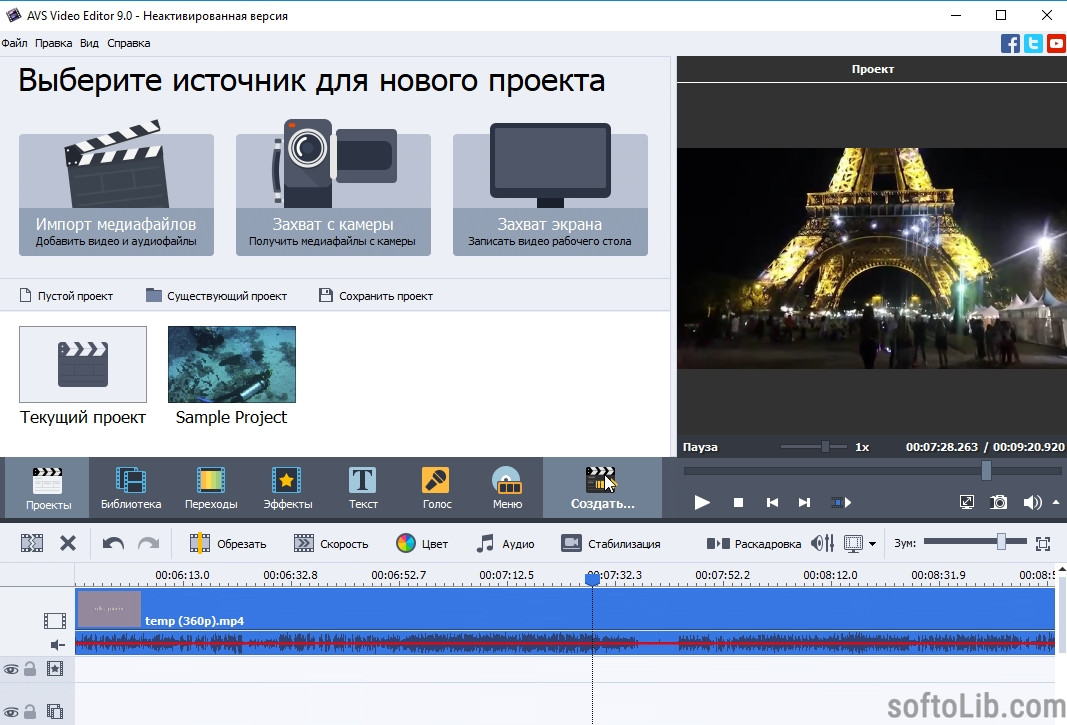Open the Файл menu

[14, 43]
